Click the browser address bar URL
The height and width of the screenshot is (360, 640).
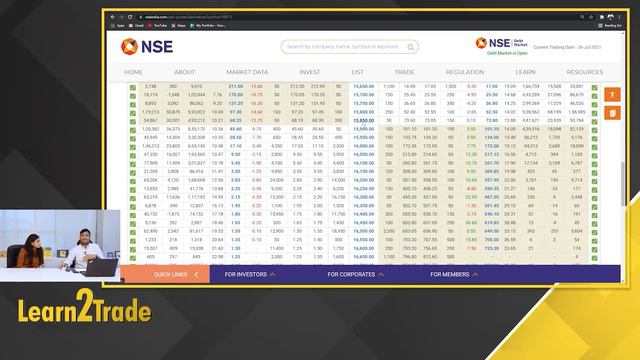188,17
